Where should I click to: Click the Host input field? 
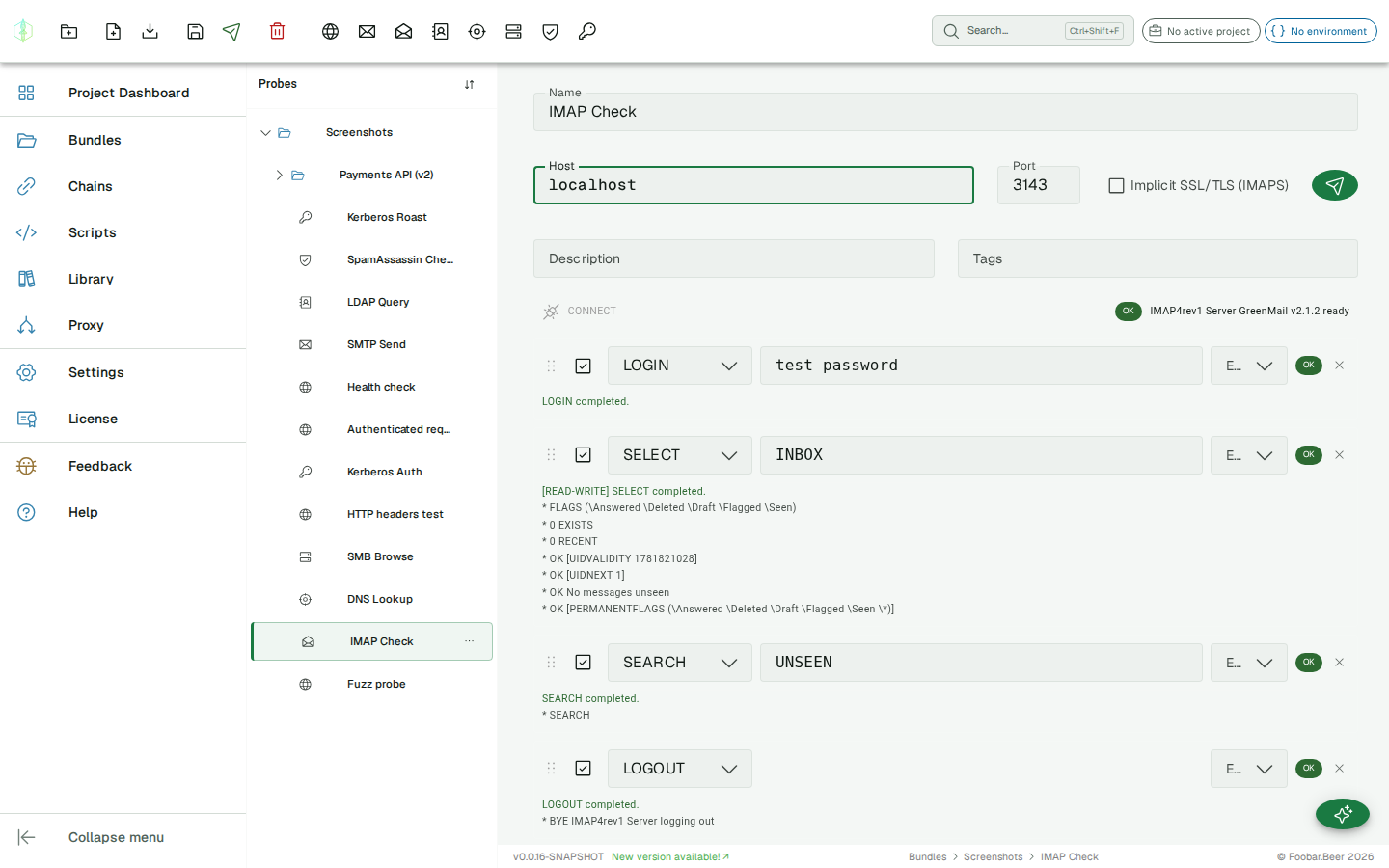753,185
